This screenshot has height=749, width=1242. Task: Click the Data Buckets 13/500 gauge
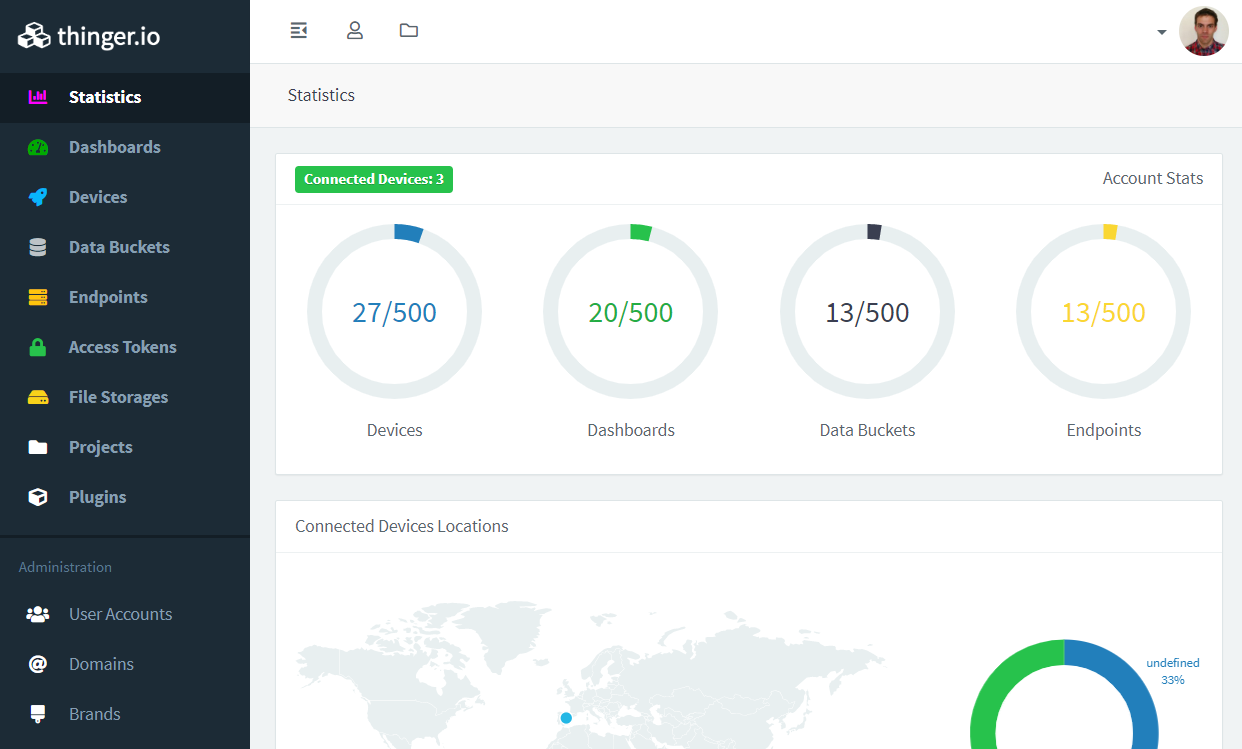point(867,311)
